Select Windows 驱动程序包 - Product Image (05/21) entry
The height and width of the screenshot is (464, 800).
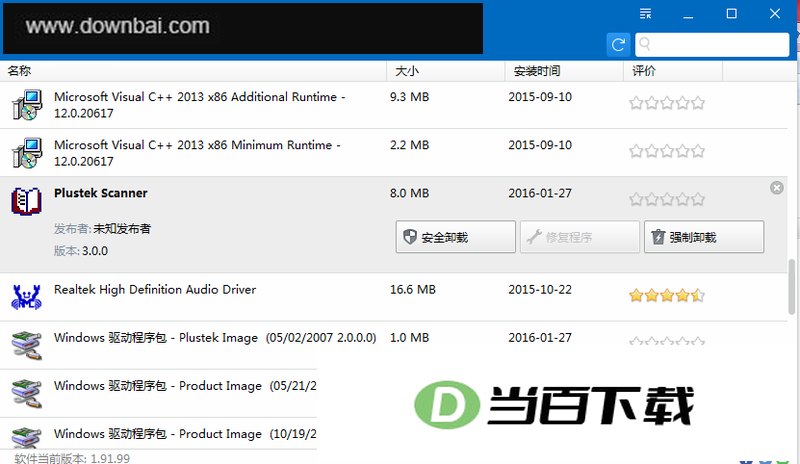pos(185,386)
